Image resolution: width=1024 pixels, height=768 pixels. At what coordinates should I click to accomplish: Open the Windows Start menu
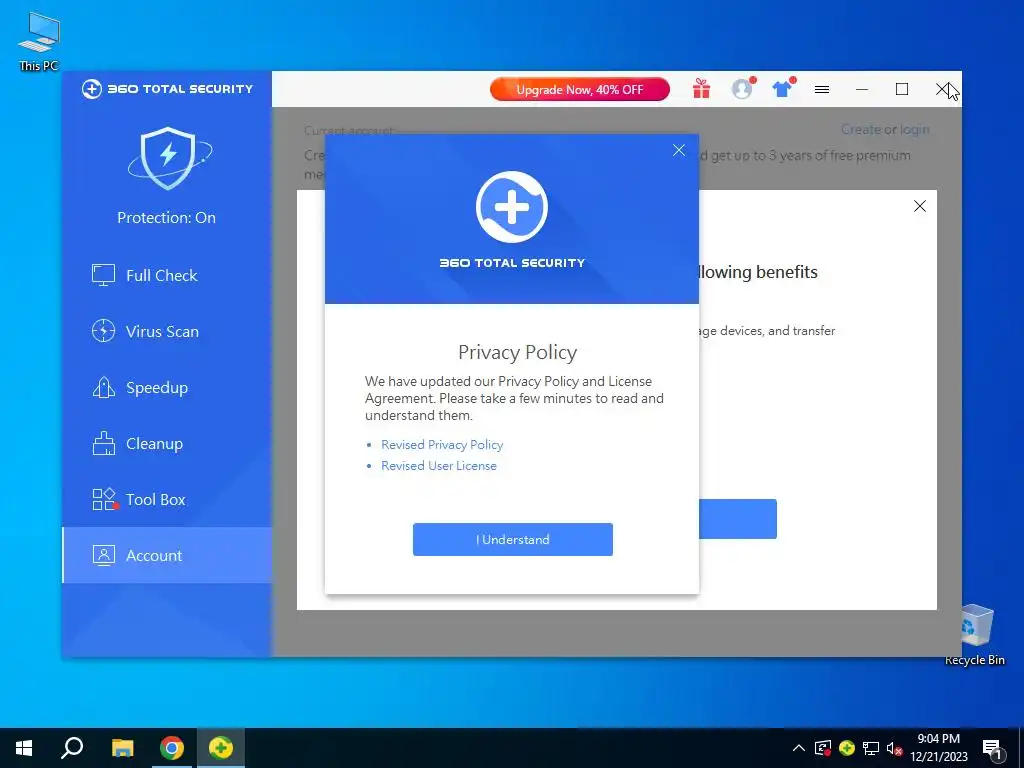point(24,748)
